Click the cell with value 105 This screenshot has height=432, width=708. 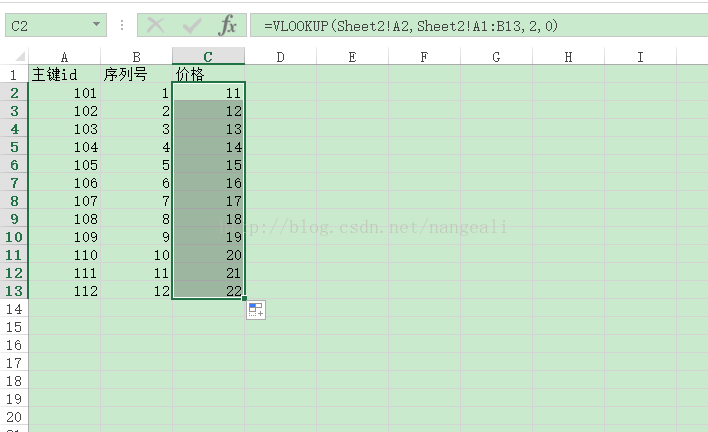coord(65,165)
